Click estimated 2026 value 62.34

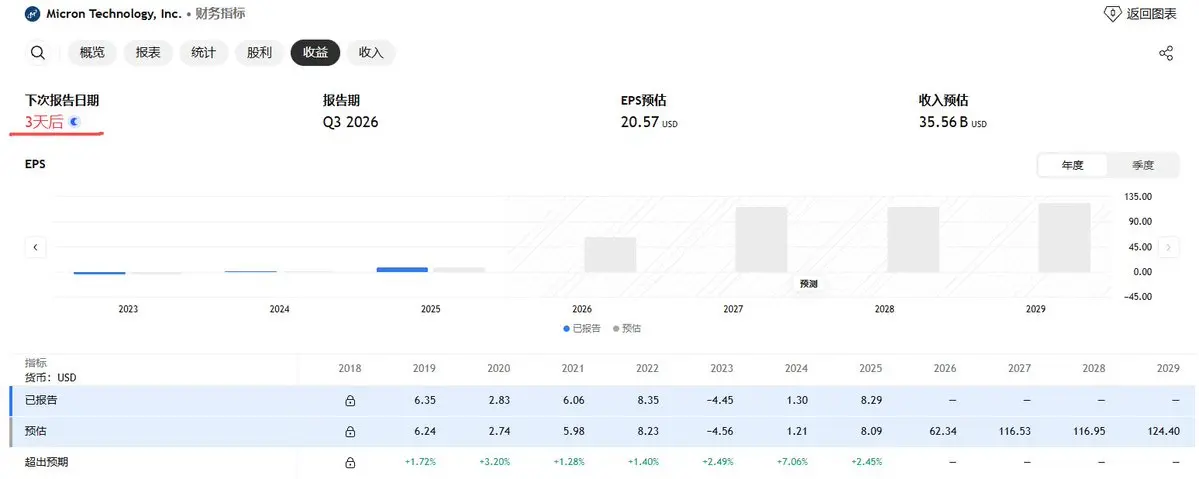943,432
